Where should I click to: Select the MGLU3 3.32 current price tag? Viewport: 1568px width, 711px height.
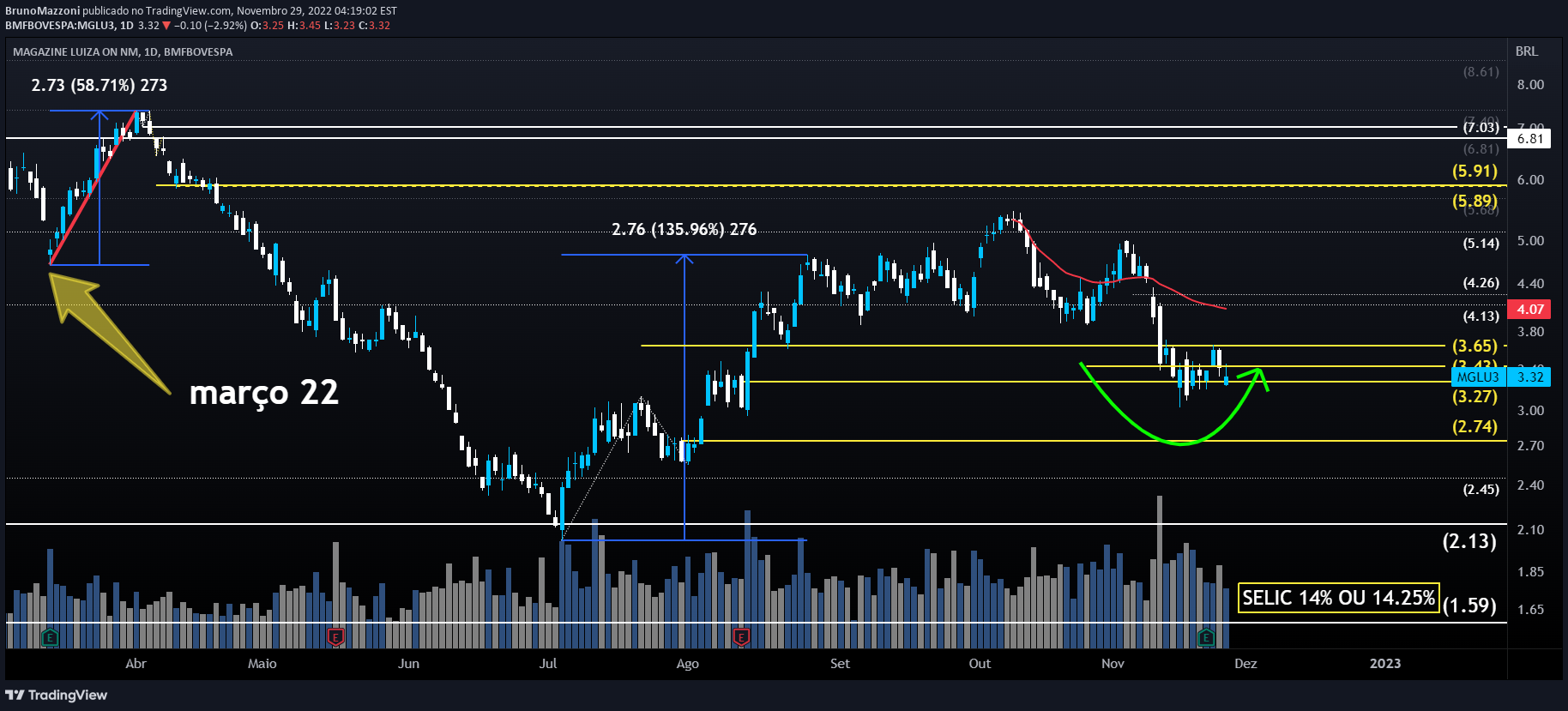1501,377
